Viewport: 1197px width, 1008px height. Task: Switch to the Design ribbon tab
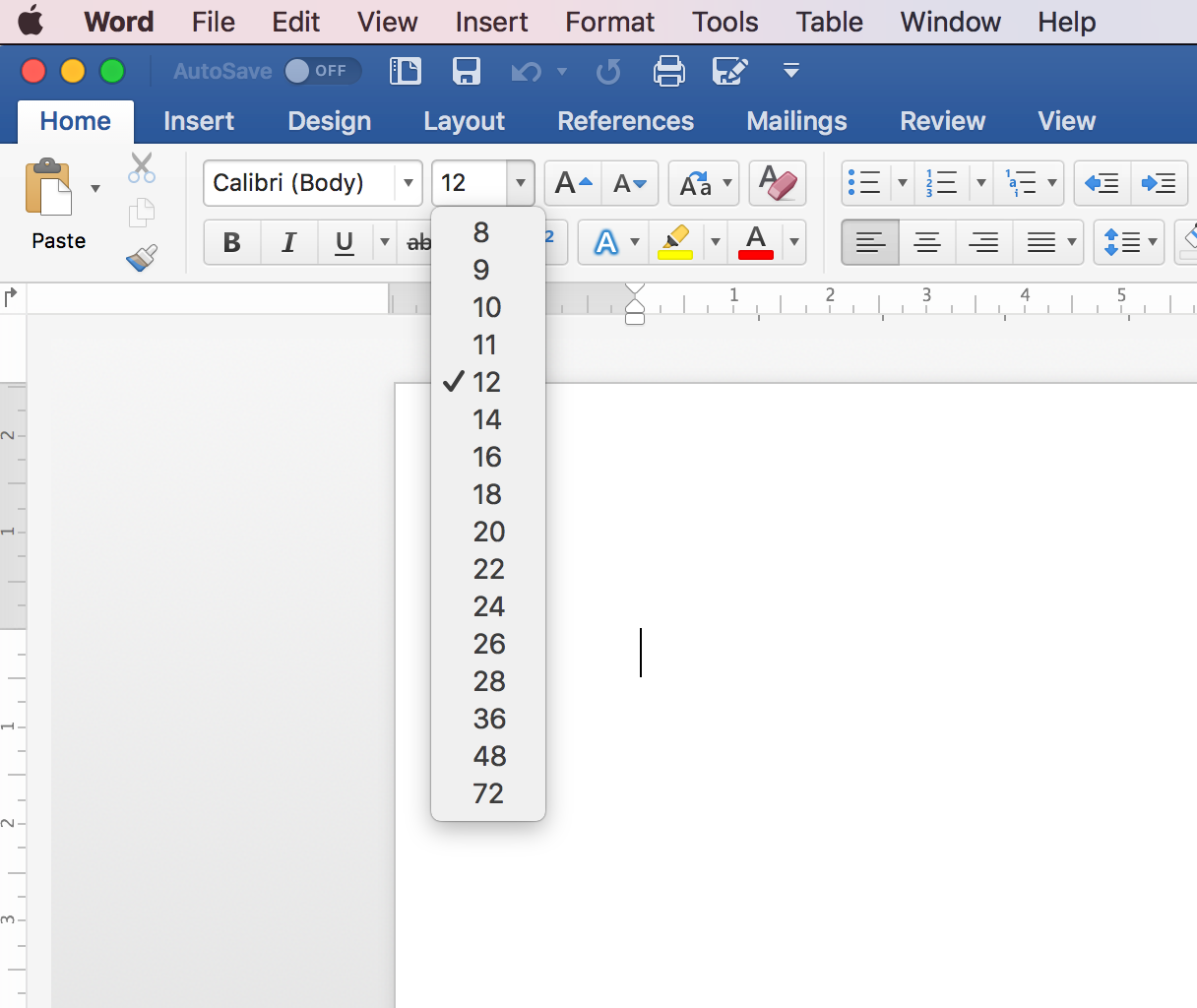[x=330, y=121]
